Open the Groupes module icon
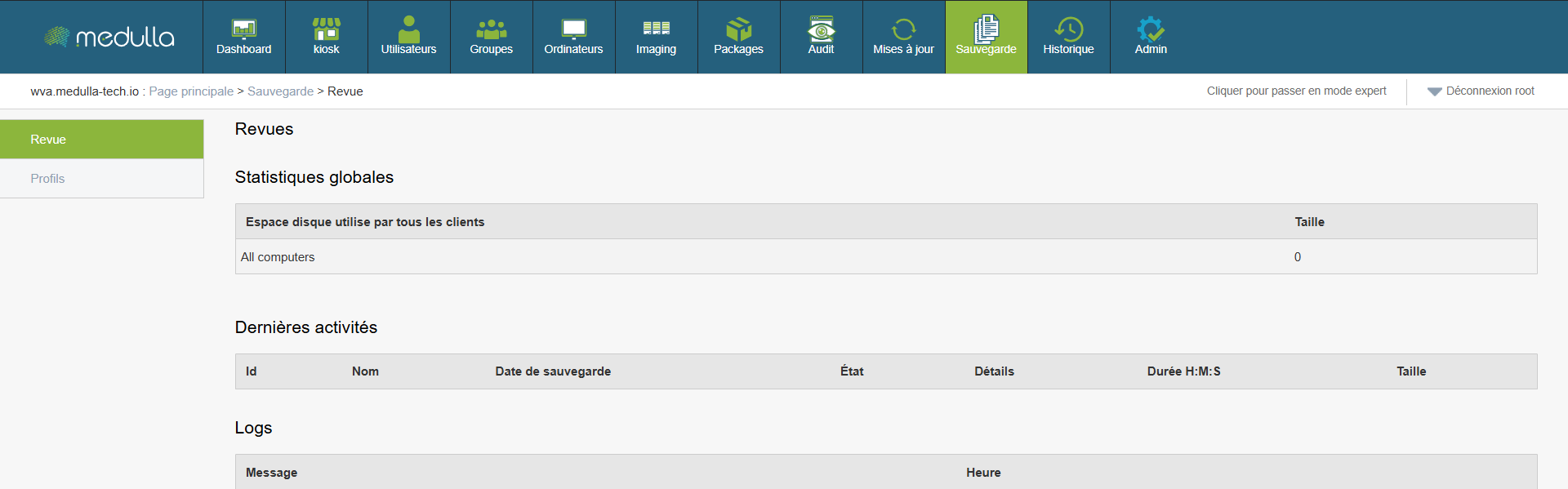Viewport: 1568px width, 489px height. pos(491,29)
